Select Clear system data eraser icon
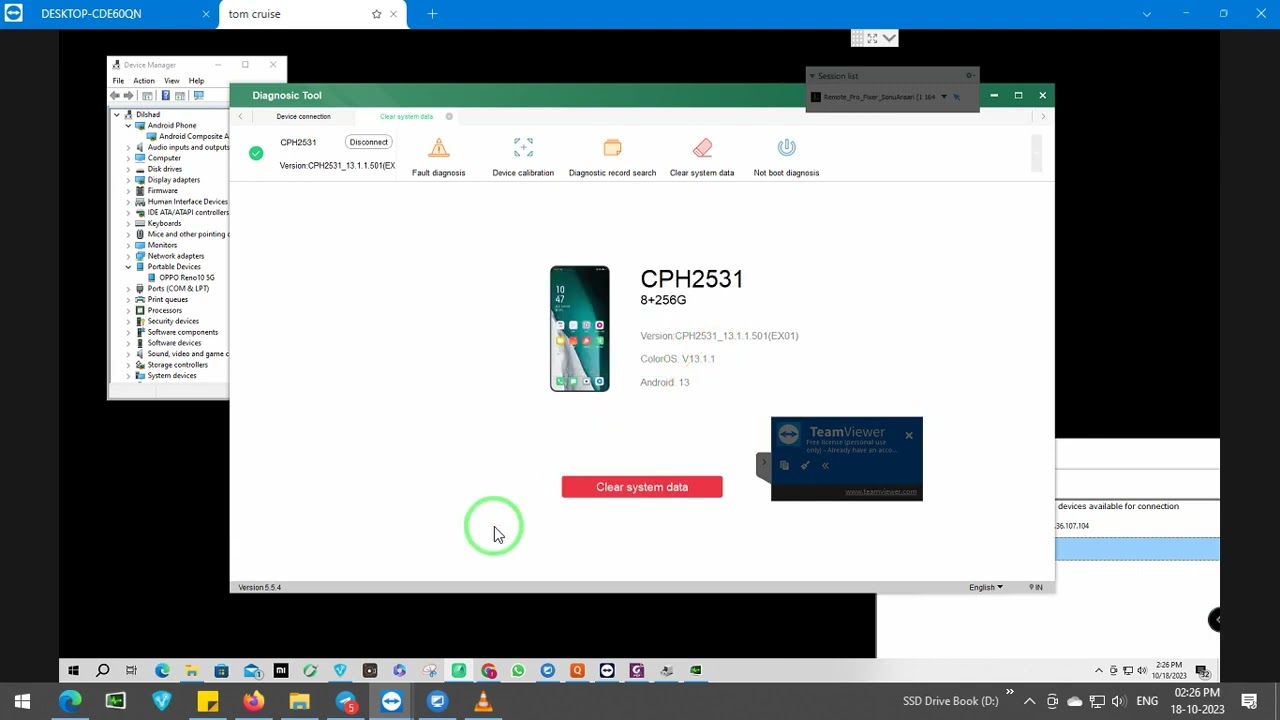Image resolution: width=1280 pixels, height=720 pixels. (702, 148)
